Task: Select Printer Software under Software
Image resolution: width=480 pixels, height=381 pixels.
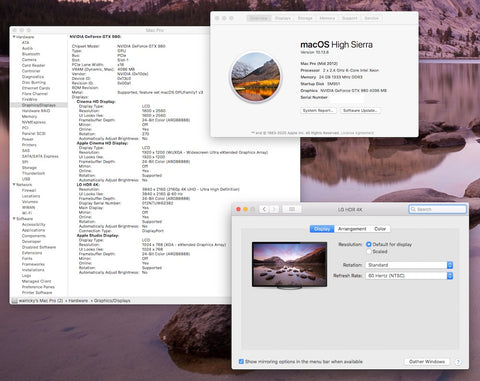Action: point(37,293)
